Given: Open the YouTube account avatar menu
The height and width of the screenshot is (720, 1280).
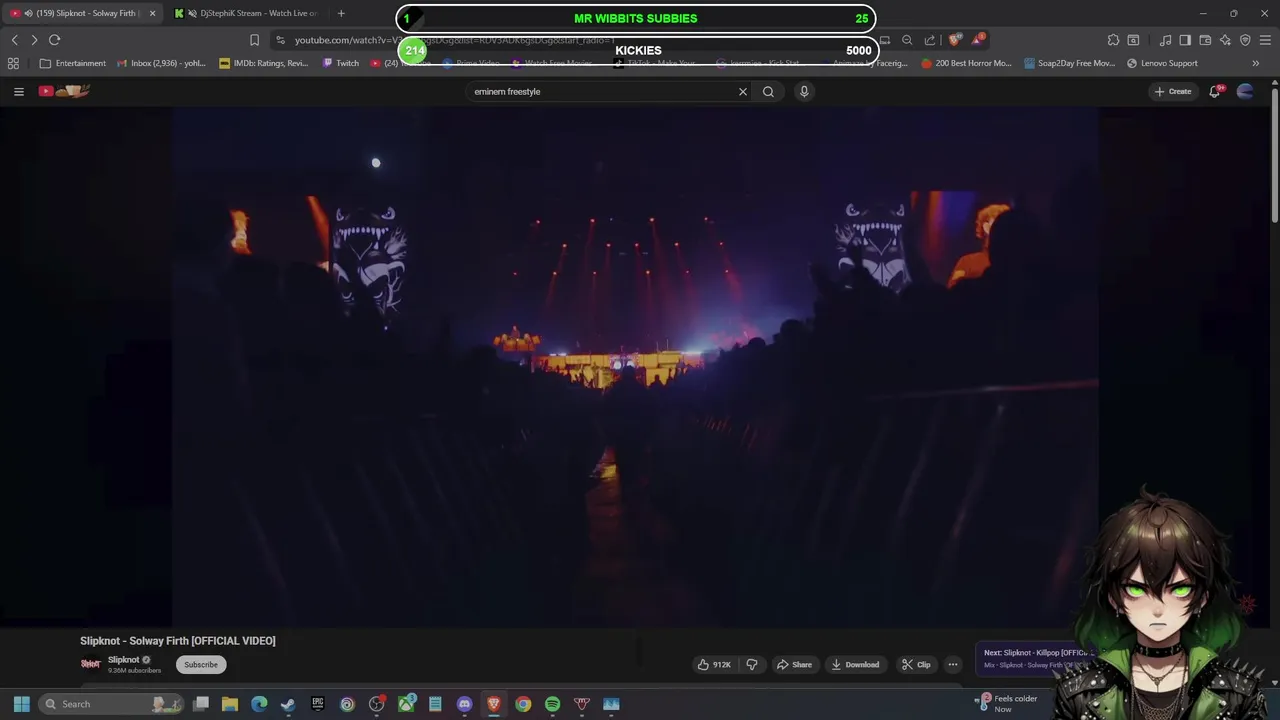Looking at the screenshot, I should (1245, 91).
